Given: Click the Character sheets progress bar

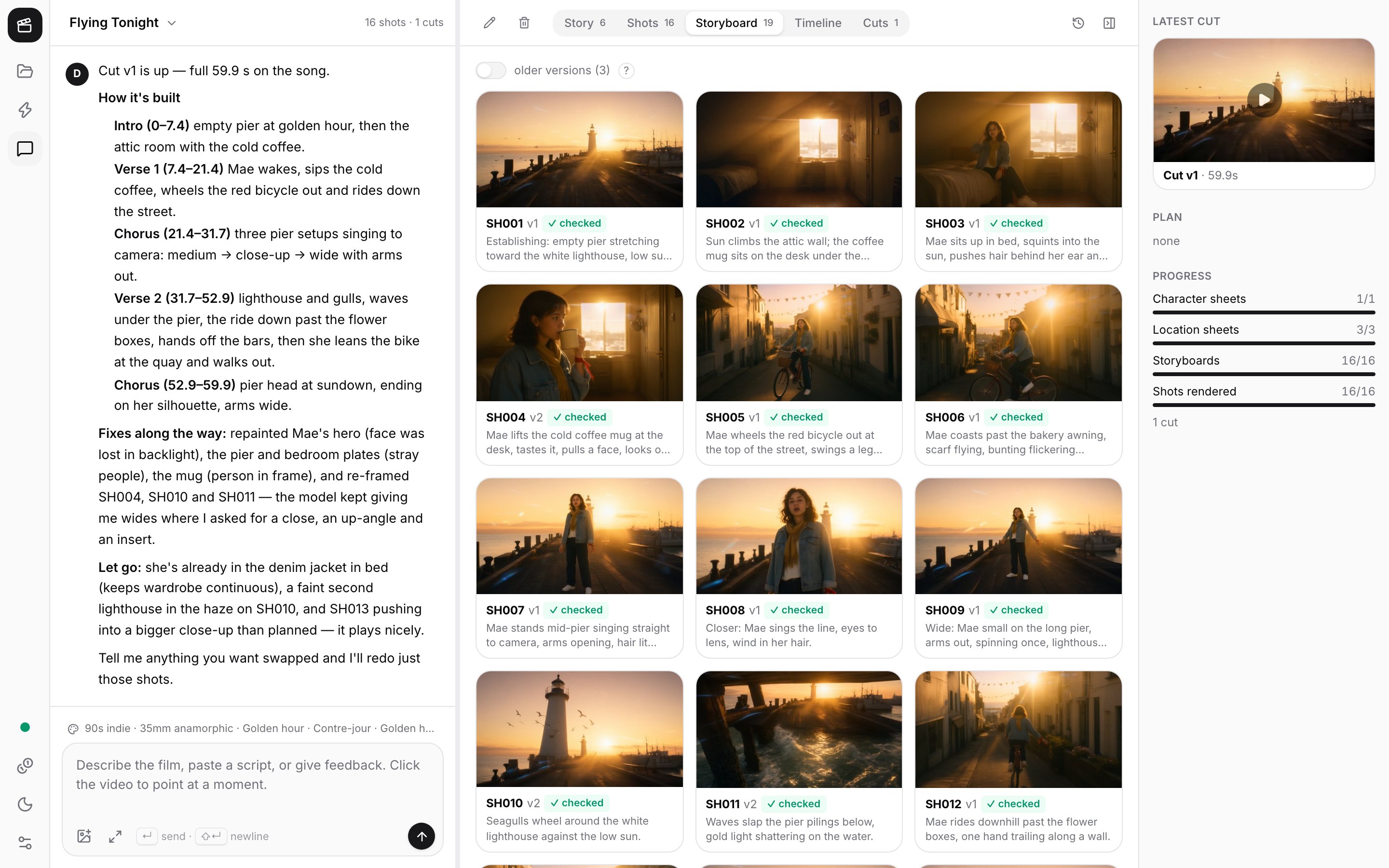Looking at the screenshot, I should click(x=1263, y=312).
